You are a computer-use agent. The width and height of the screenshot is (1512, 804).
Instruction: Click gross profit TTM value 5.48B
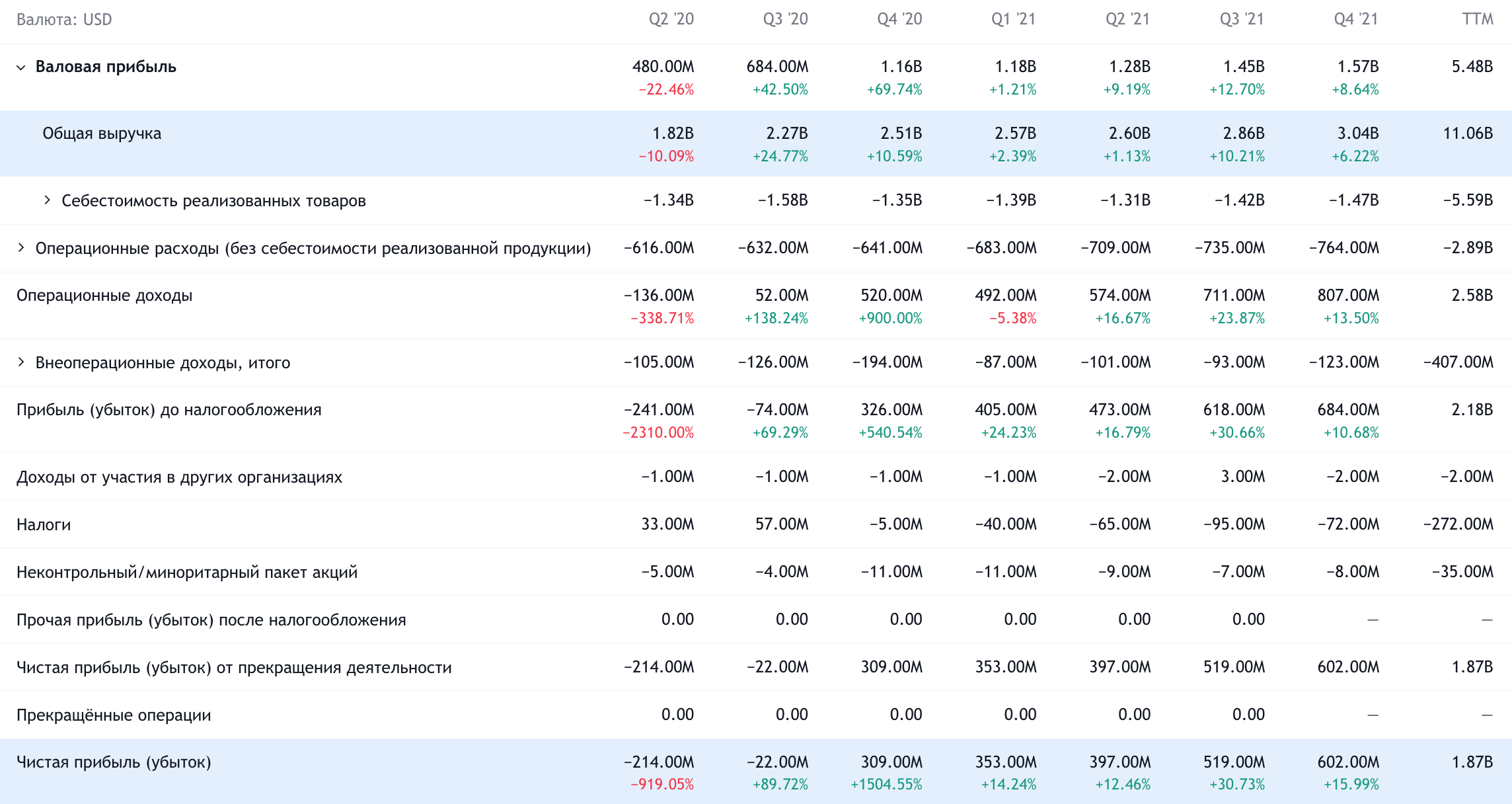click(x=1472, y=67)
